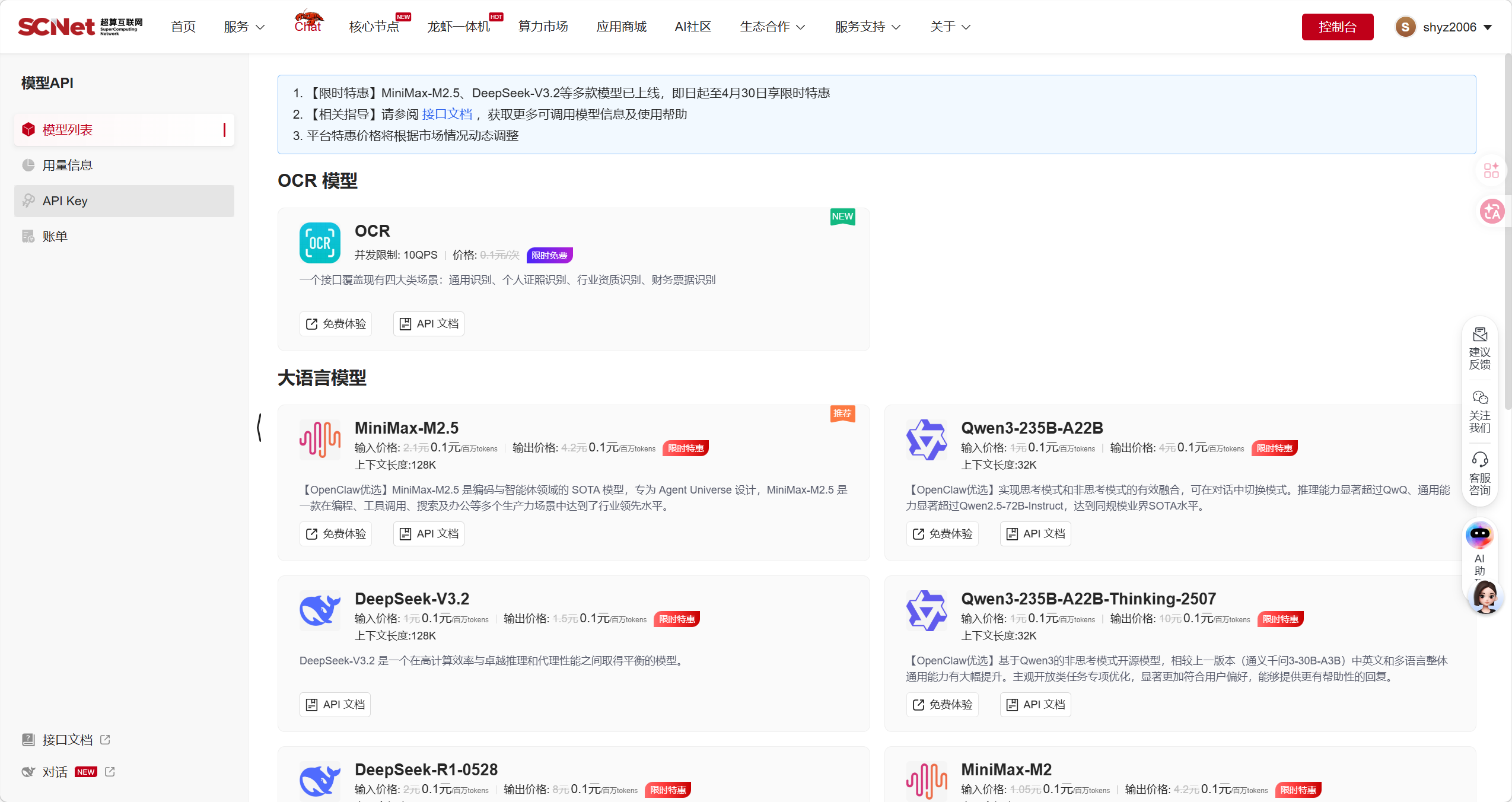Click the NEW tag on OCR card
Viewport: 1512px width, 802px height.
[842, 217]
